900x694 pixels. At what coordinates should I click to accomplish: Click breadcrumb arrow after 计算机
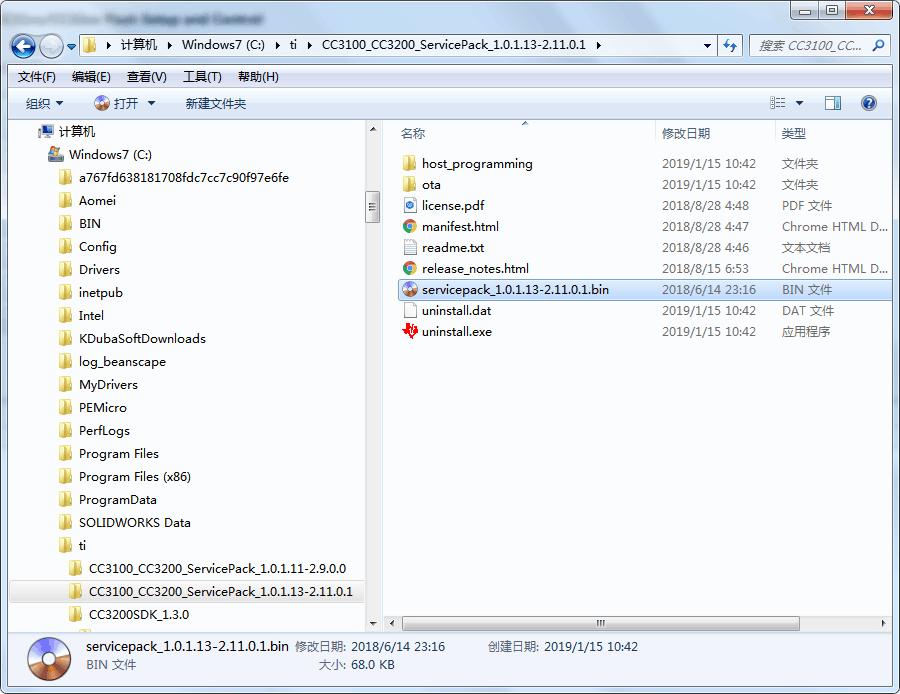coord(169,45)
